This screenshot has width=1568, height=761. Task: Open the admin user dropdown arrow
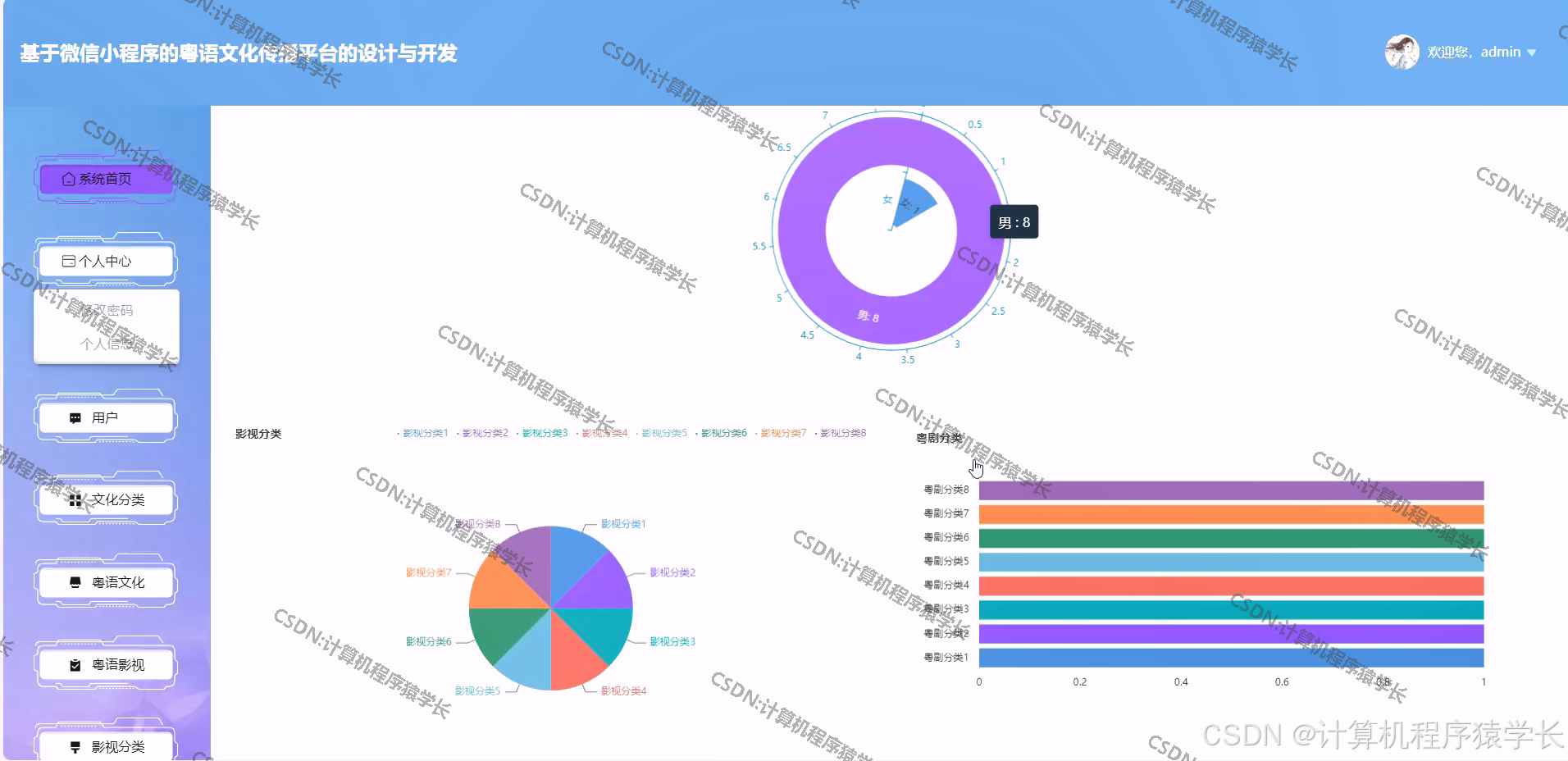(x=1531, y=52)
